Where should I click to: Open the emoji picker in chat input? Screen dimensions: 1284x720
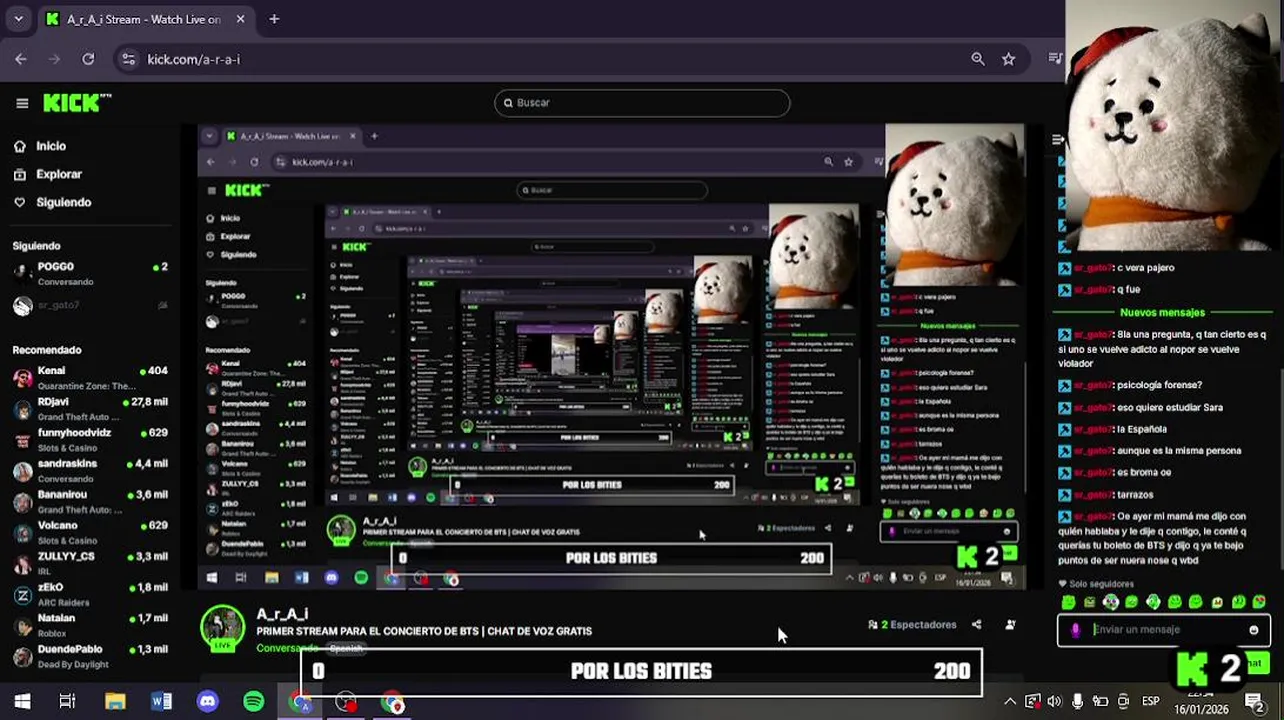[1254, 630]
